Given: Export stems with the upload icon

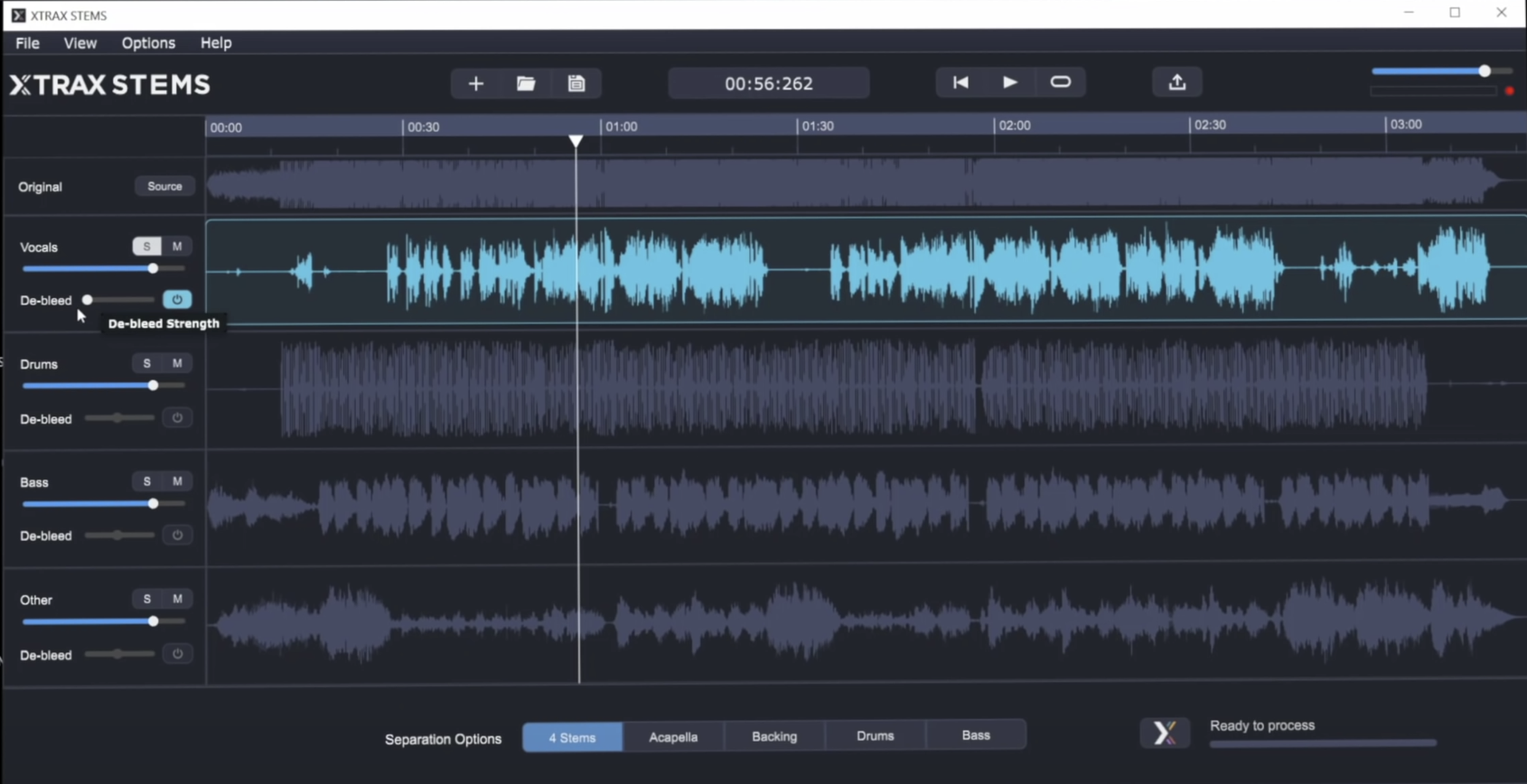Looking at the screenshot, I should 1176,82.
